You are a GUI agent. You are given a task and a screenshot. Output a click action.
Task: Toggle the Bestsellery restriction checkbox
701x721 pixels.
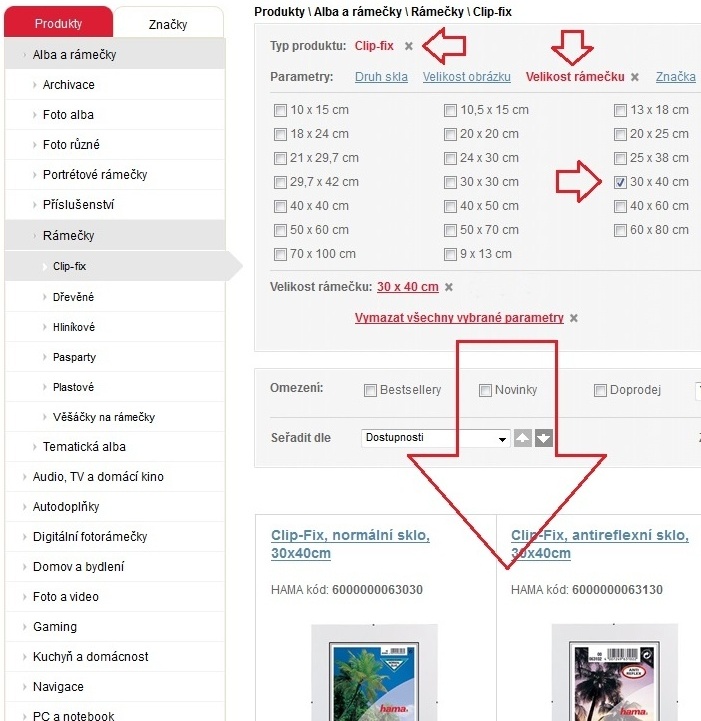coord(370,390)
